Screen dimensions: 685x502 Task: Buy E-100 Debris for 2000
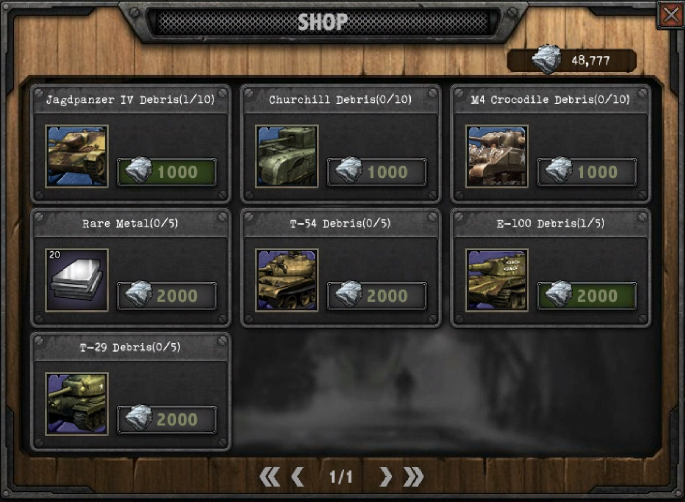587,296
